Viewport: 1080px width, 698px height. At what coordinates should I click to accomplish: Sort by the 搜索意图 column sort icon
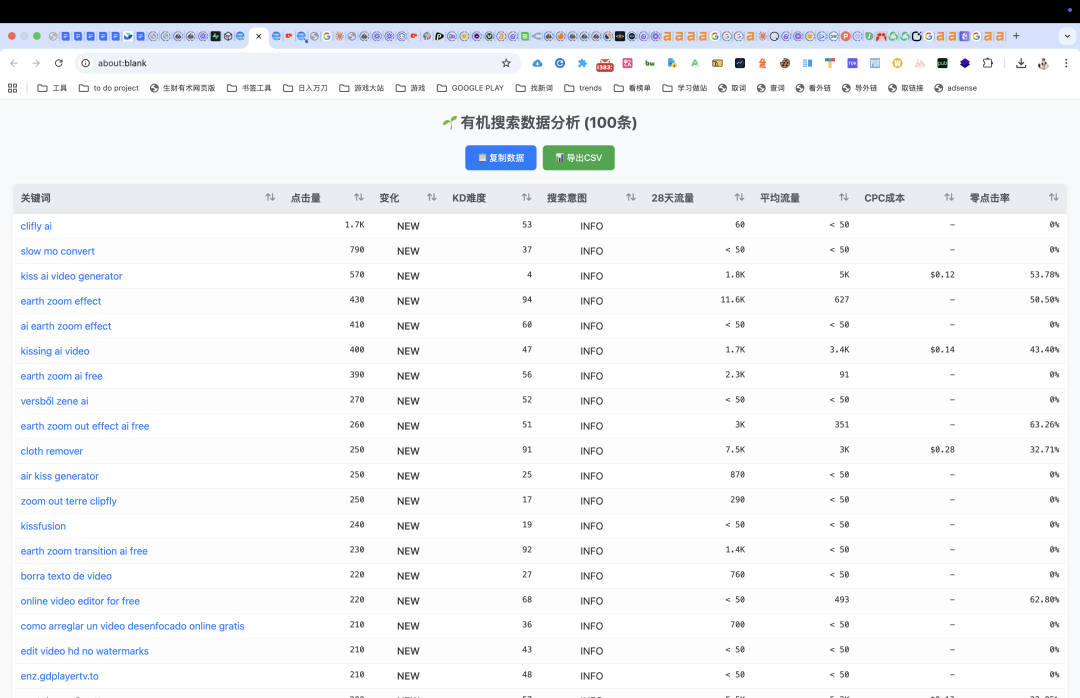(x=631, y=198)
